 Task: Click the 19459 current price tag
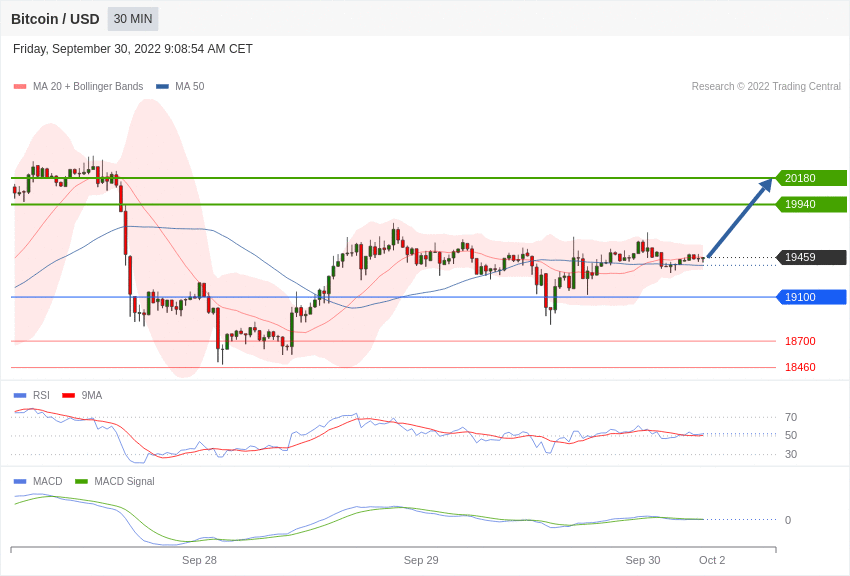(x=811, y=257)
